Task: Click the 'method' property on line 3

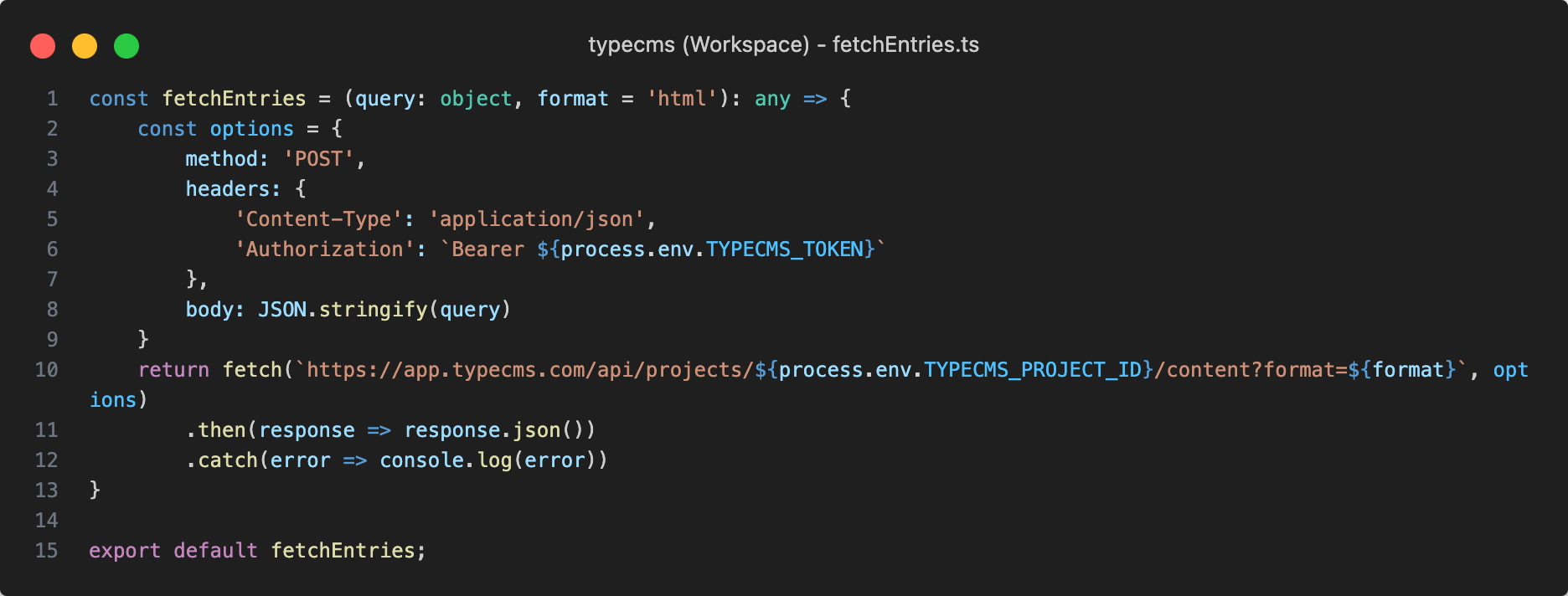Action: 222,159
